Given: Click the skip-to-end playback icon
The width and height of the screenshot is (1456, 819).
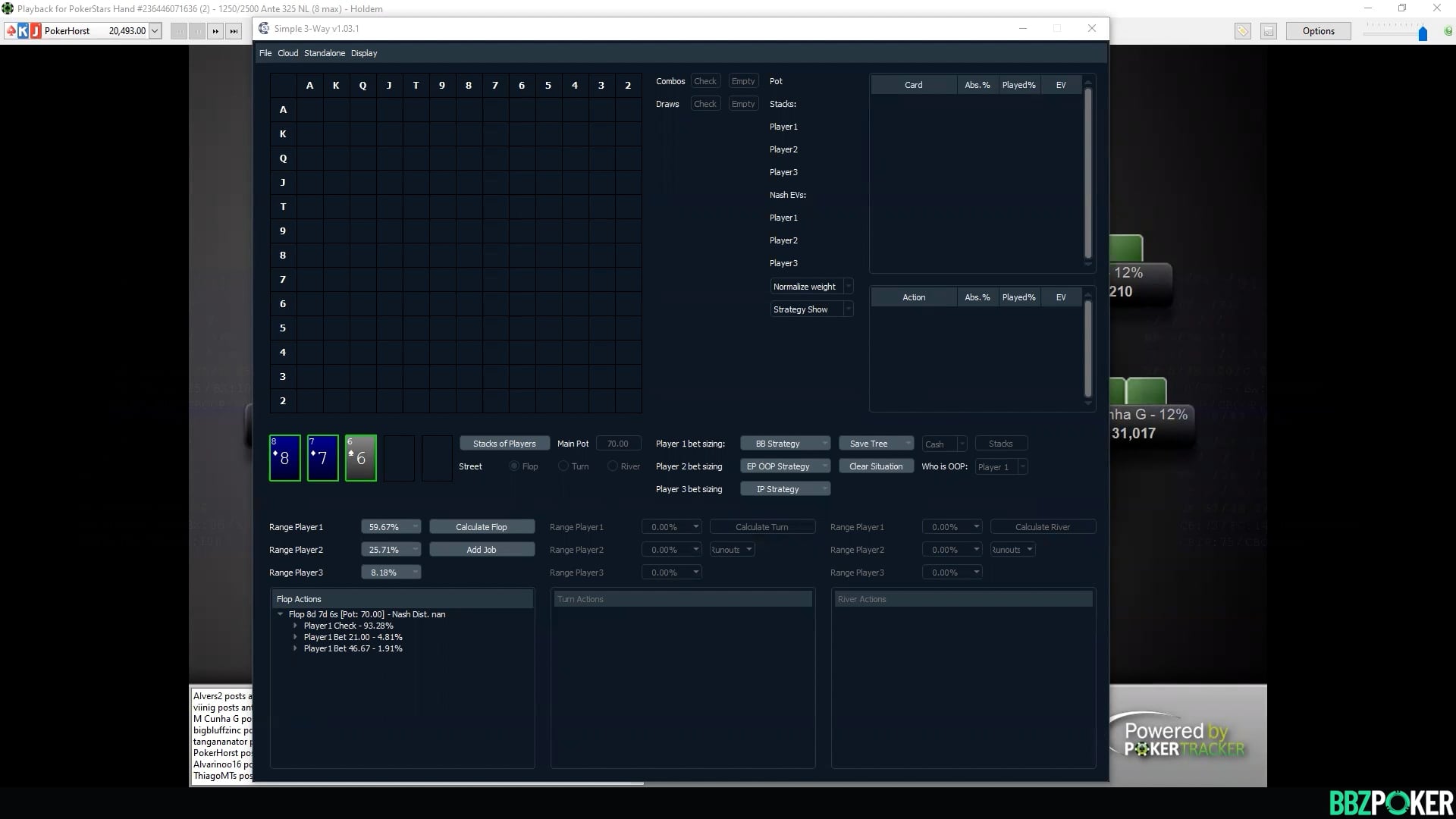Looking at the screenshot, I should (234, 30).
